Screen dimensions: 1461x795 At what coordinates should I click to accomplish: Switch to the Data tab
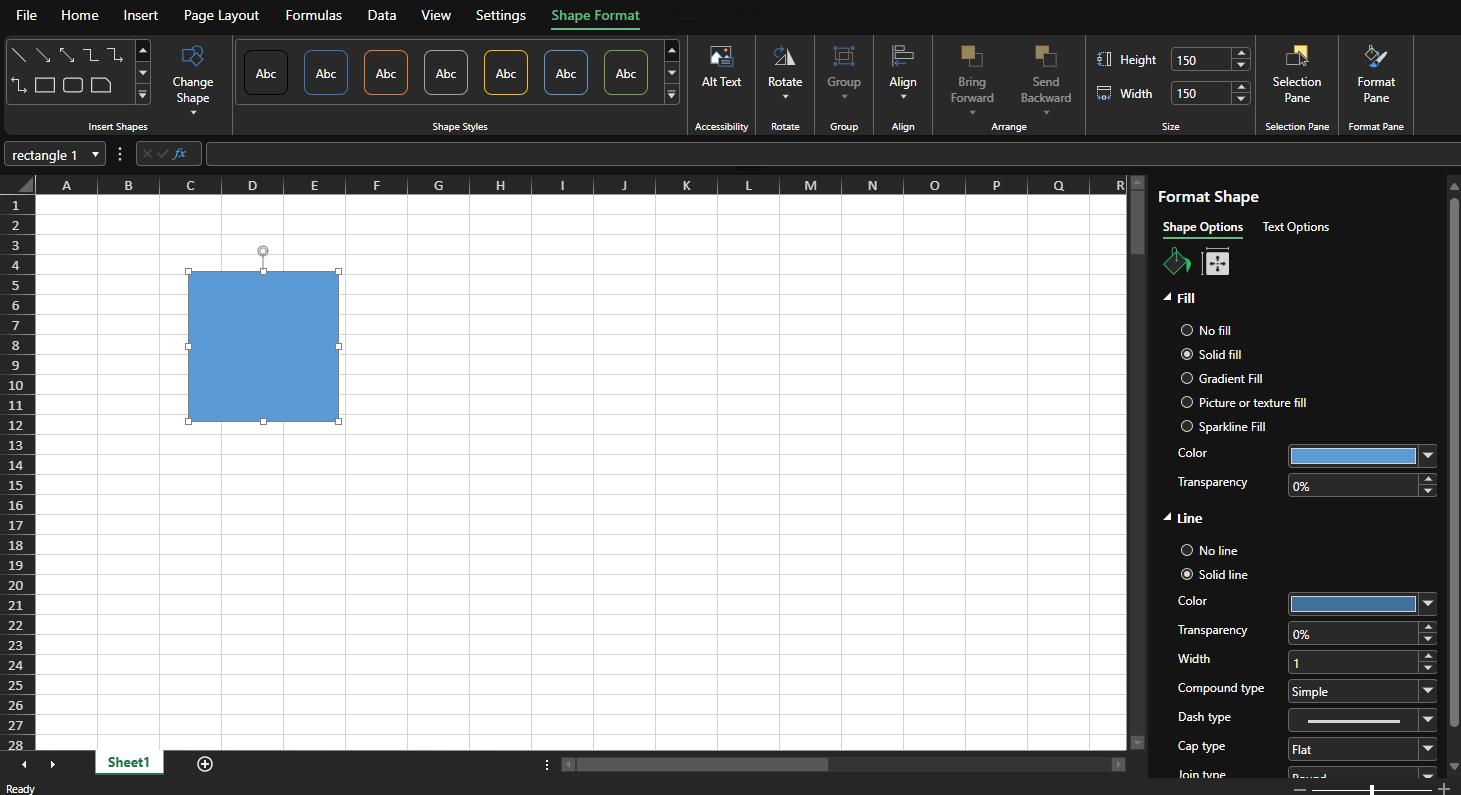pos(381,15)
